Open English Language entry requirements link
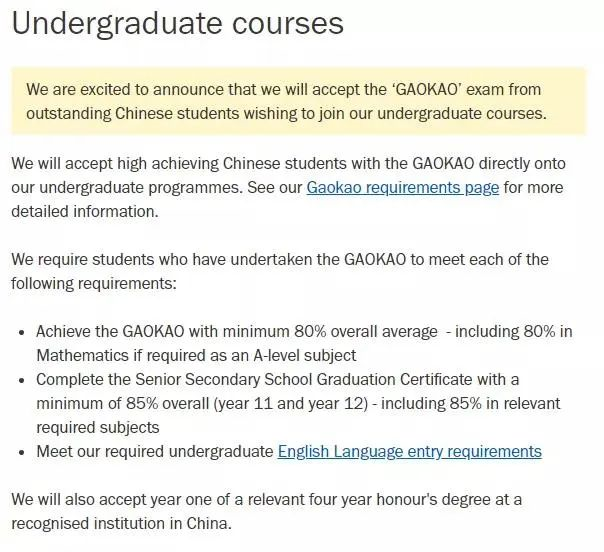Viewport: 604px width, 552px height. coord(409,451)
